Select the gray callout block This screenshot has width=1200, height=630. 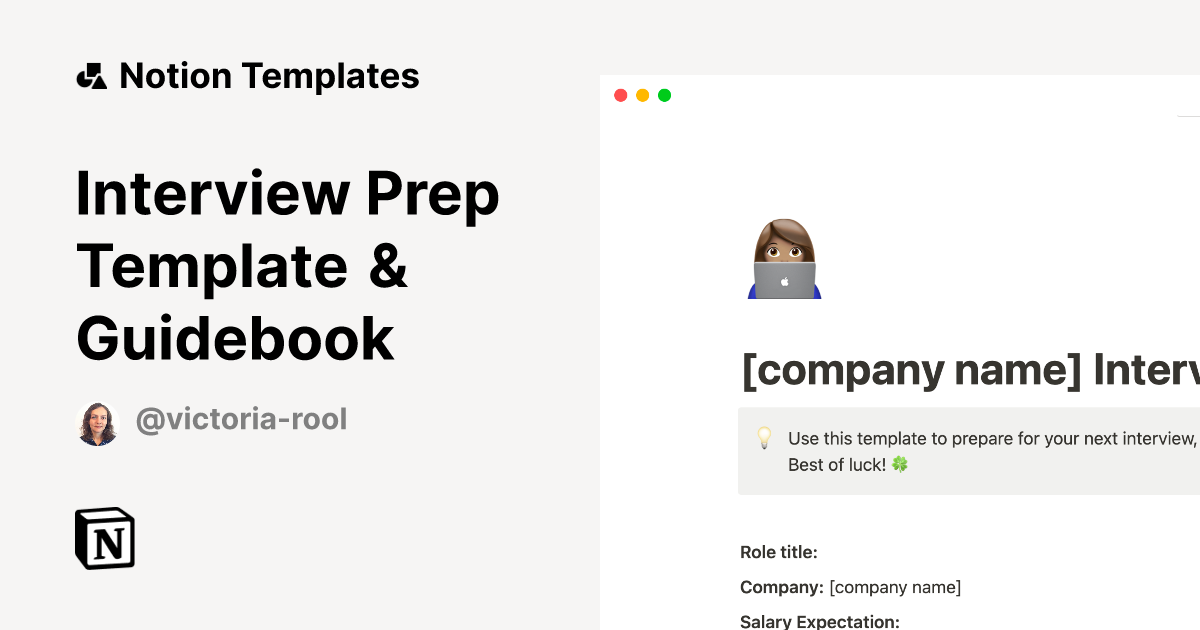[x=968, y=450]
